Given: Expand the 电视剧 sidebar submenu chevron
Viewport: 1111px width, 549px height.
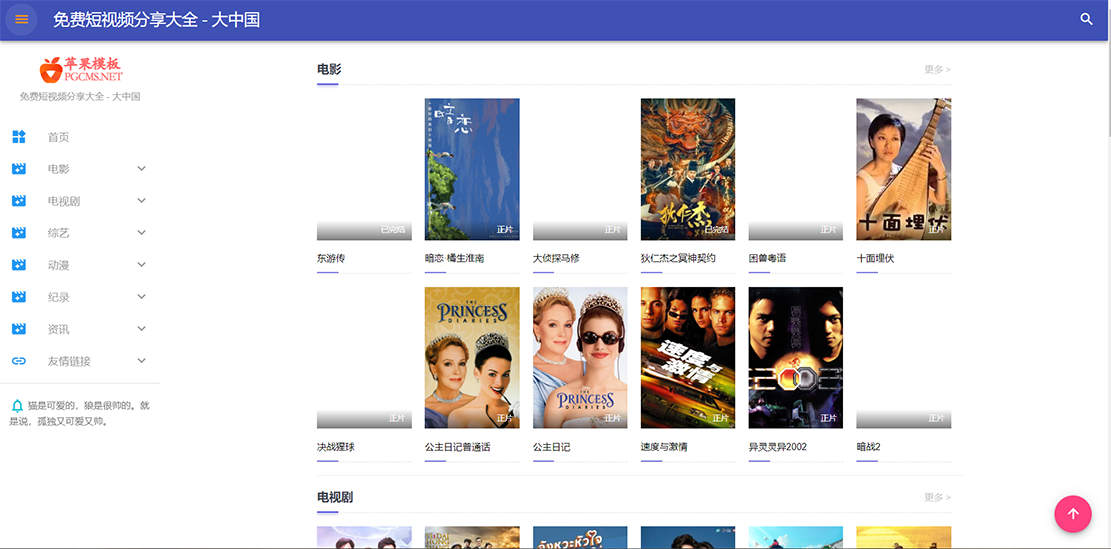Looking at the screenshot, I should click(x=141, y=201).
